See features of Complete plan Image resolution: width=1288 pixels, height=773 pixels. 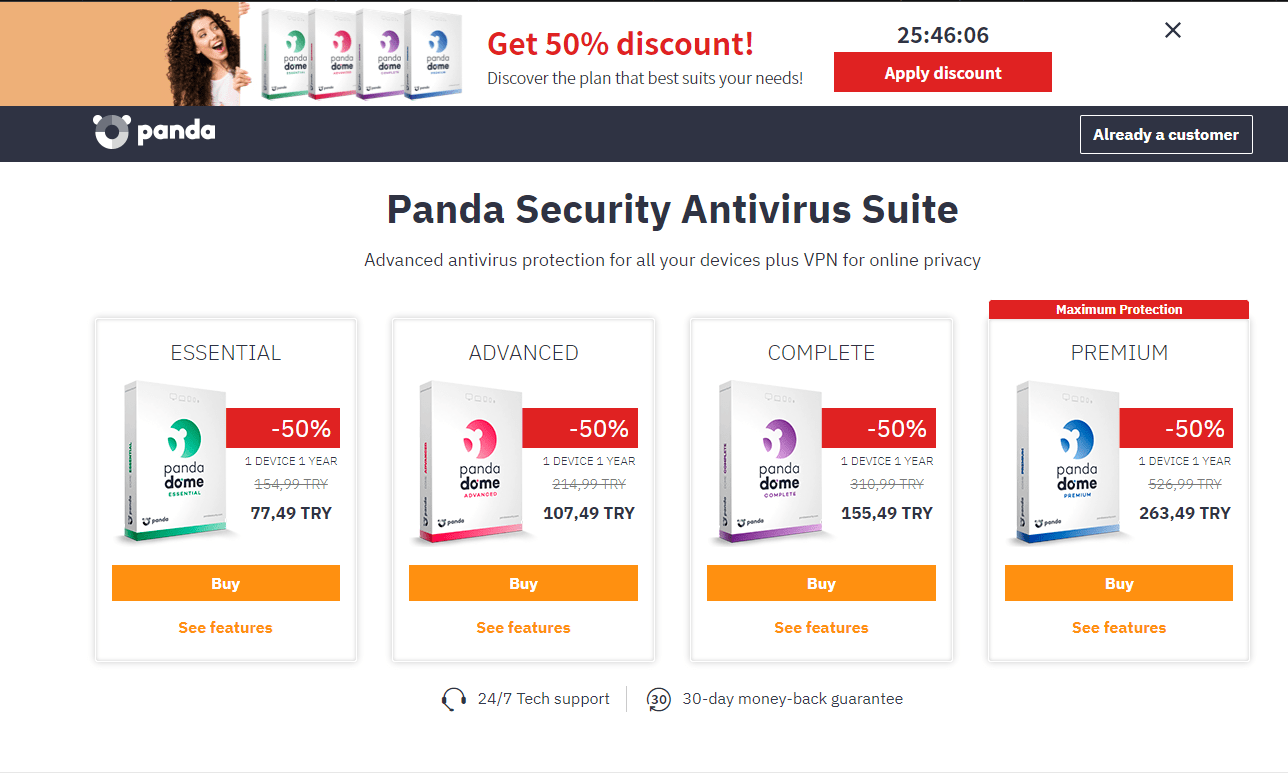click(821, 628)
